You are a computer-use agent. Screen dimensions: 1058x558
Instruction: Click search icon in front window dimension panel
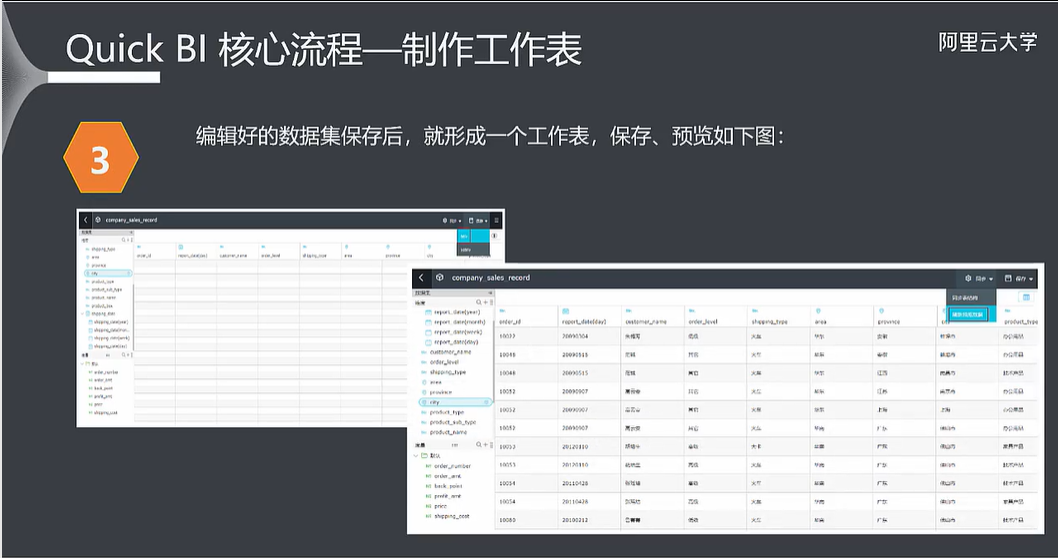[x=478, y=302]
